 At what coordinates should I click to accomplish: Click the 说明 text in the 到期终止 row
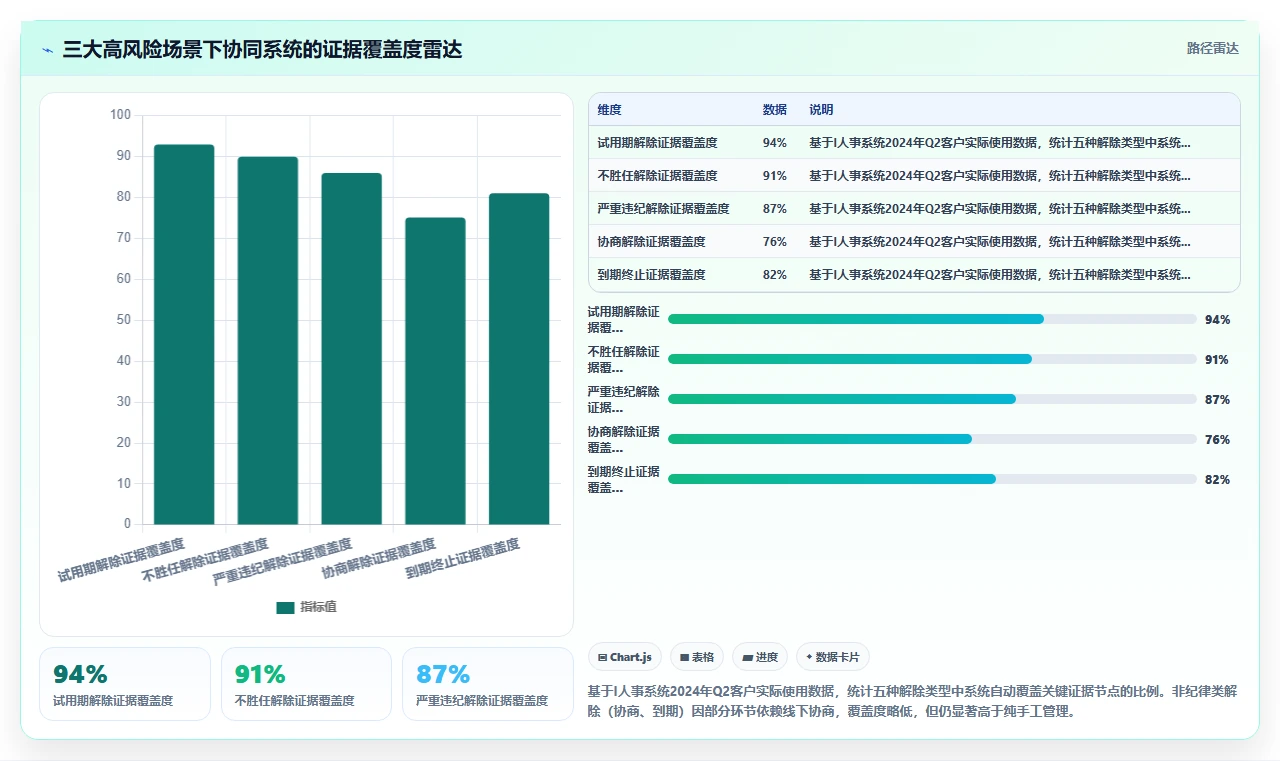point(1000,275)
